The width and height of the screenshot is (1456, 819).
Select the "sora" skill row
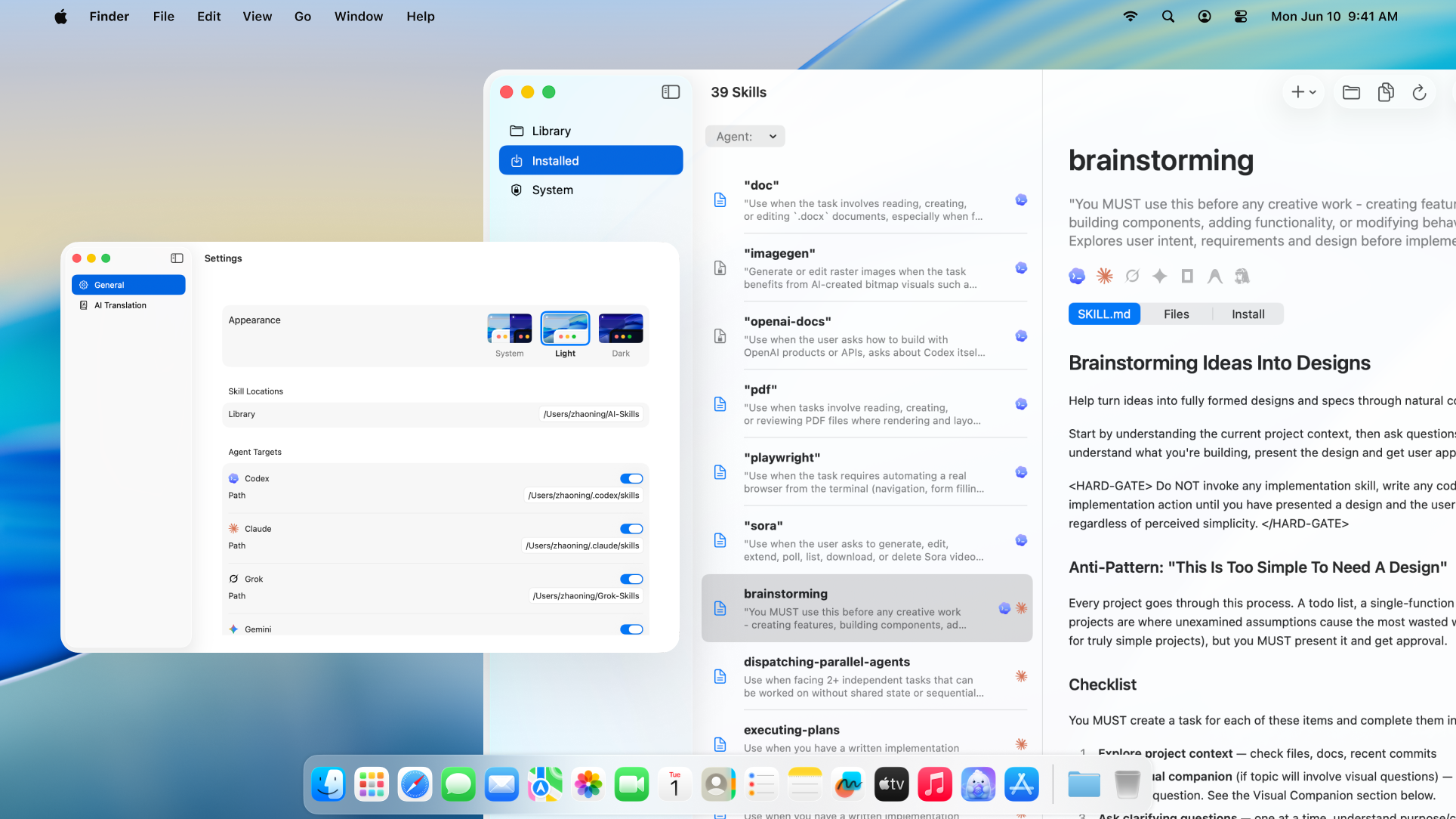point(867,539)
